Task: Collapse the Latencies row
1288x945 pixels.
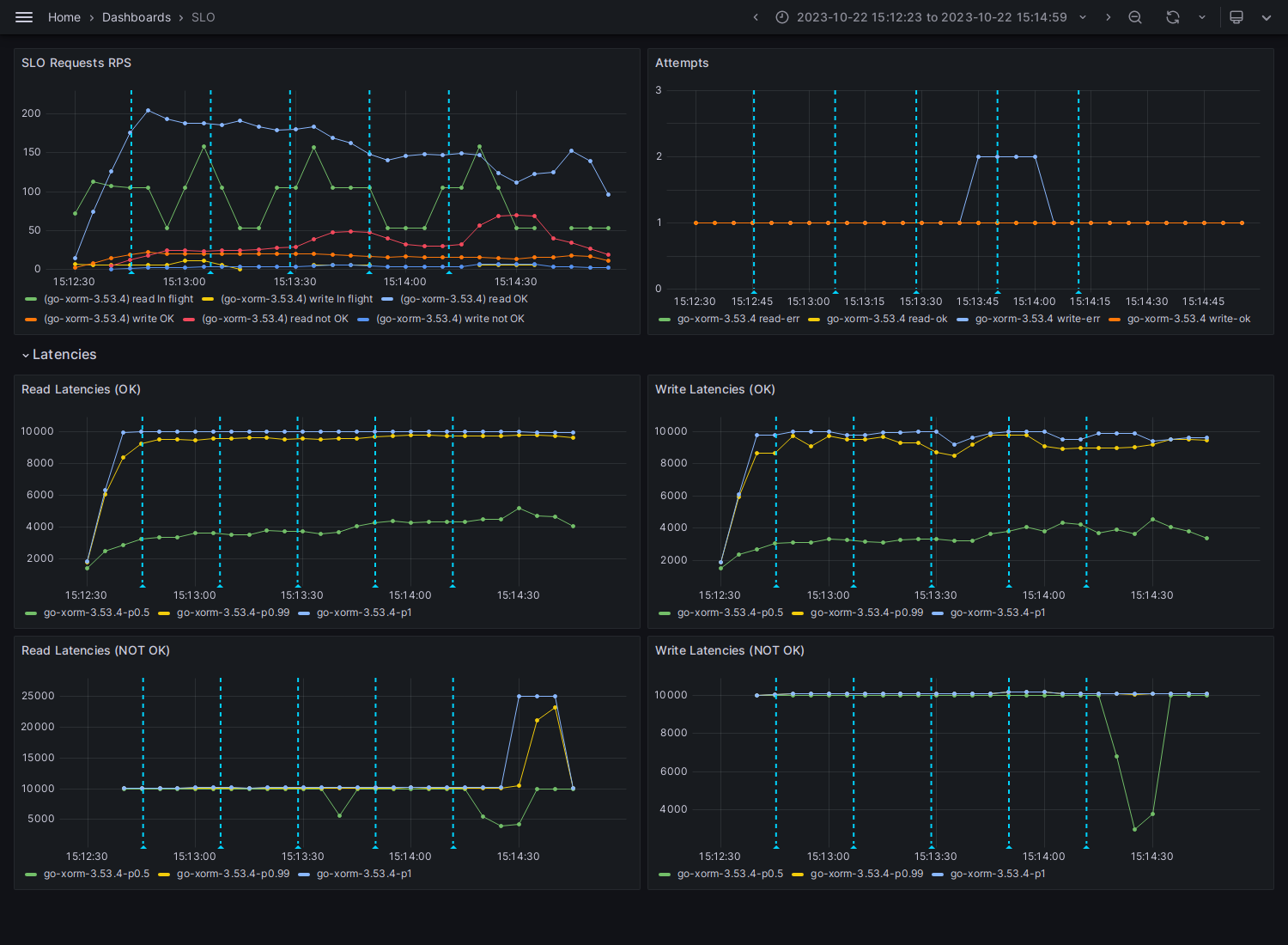Action: 59,355
